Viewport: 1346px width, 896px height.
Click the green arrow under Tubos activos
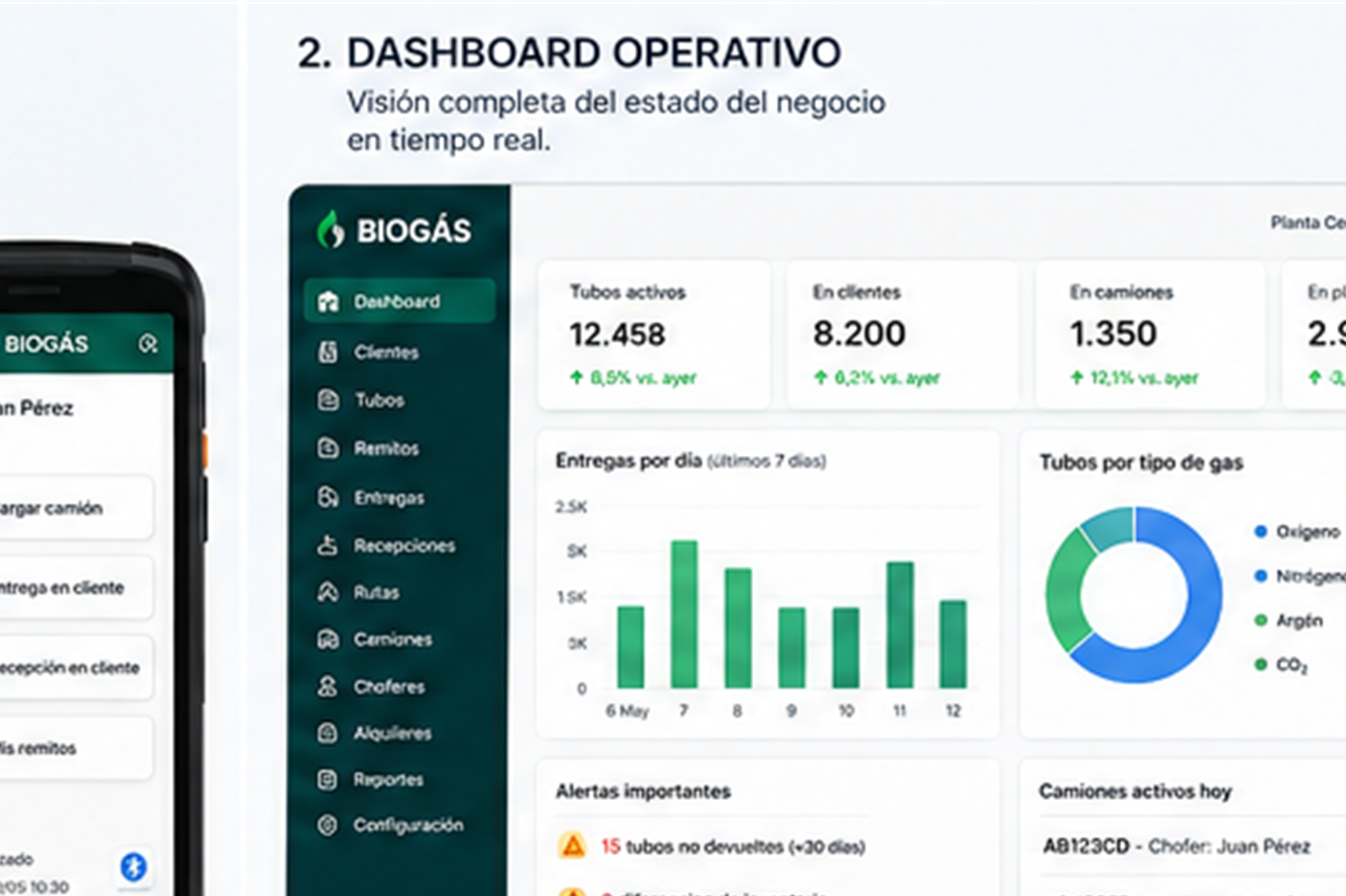[576, 377]
